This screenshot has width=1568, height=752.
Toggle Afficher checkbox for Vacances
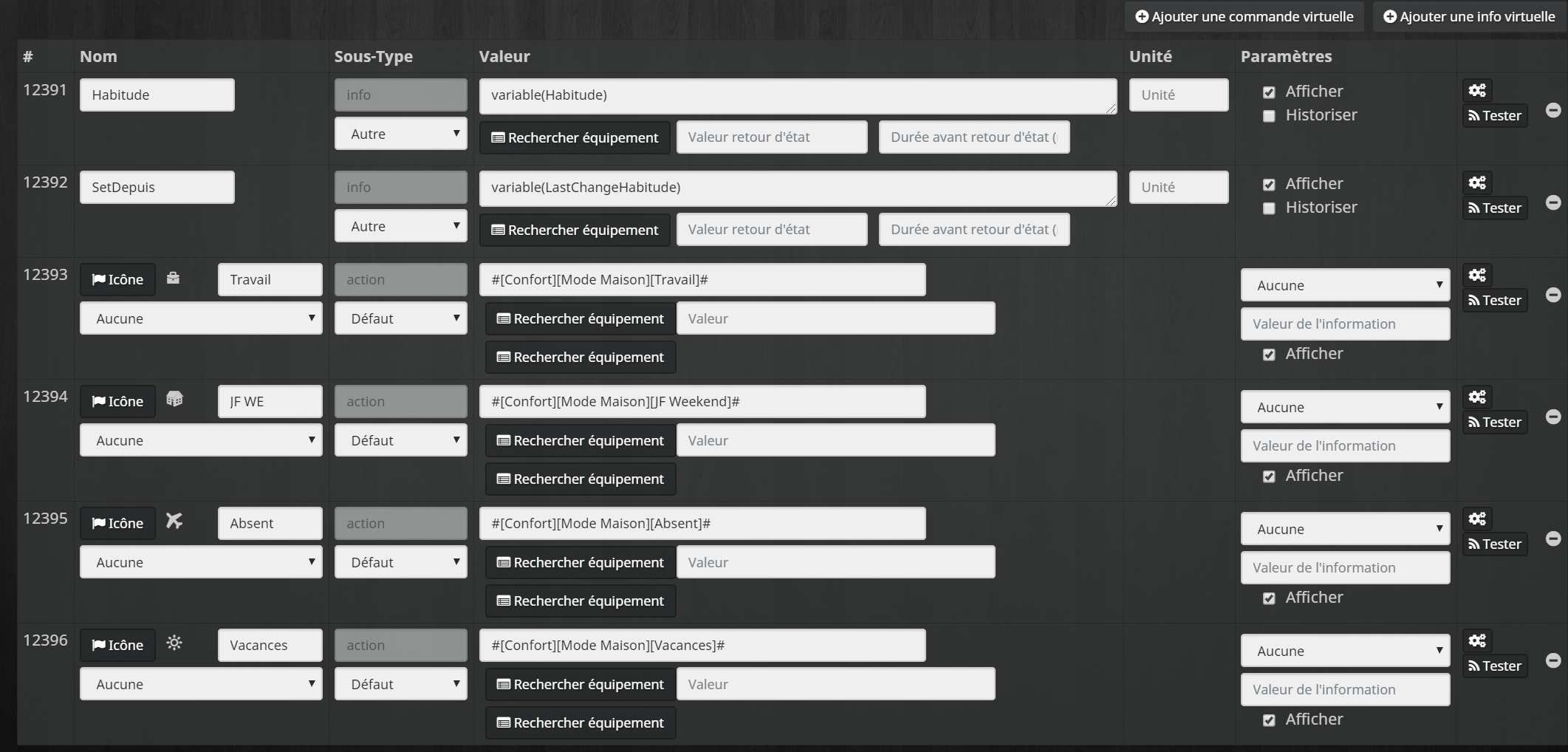1269,720
